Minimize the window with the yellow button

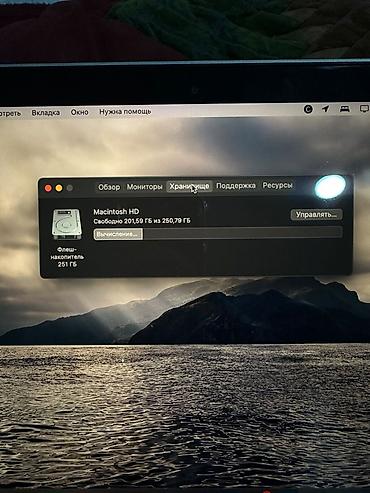(59, 188)
